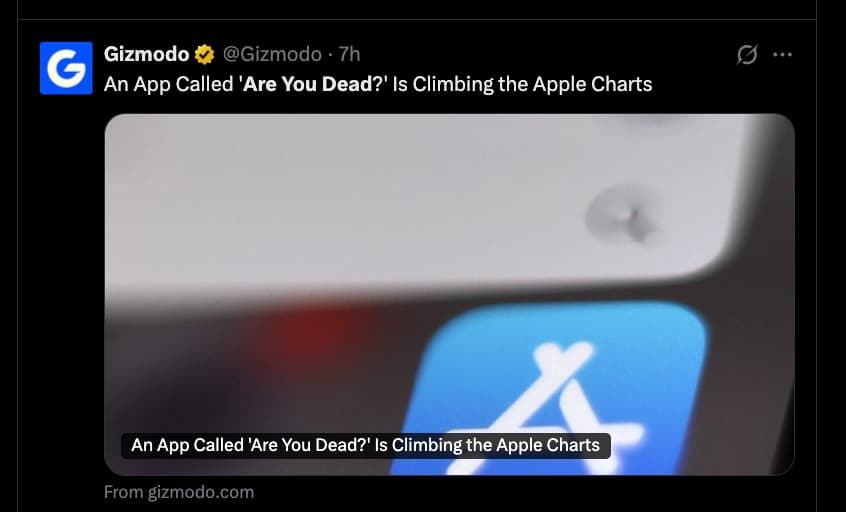Open the article preview card image
The image size is (846, 512).
click(449, 295)
